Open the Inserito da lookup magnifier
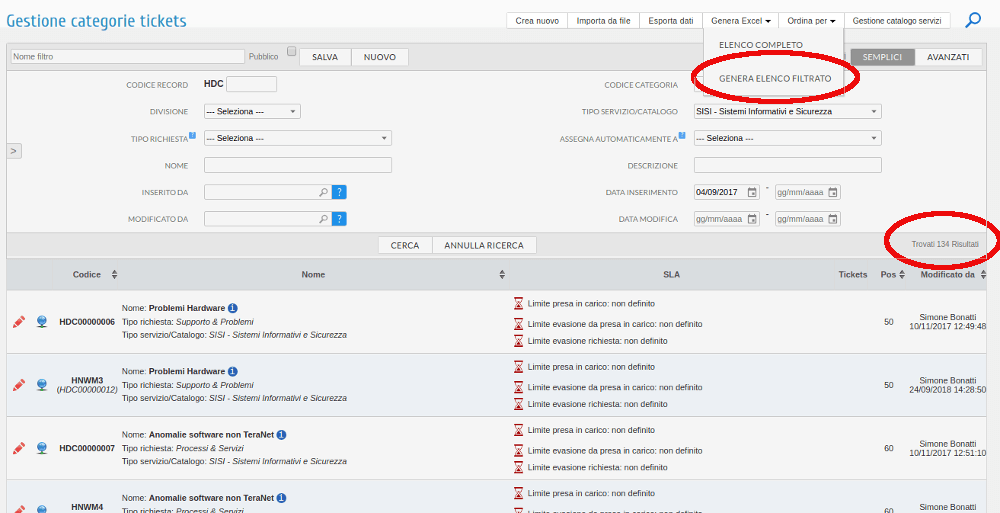The height and width of the screenshot is (513, 1000). pos(323,192)
